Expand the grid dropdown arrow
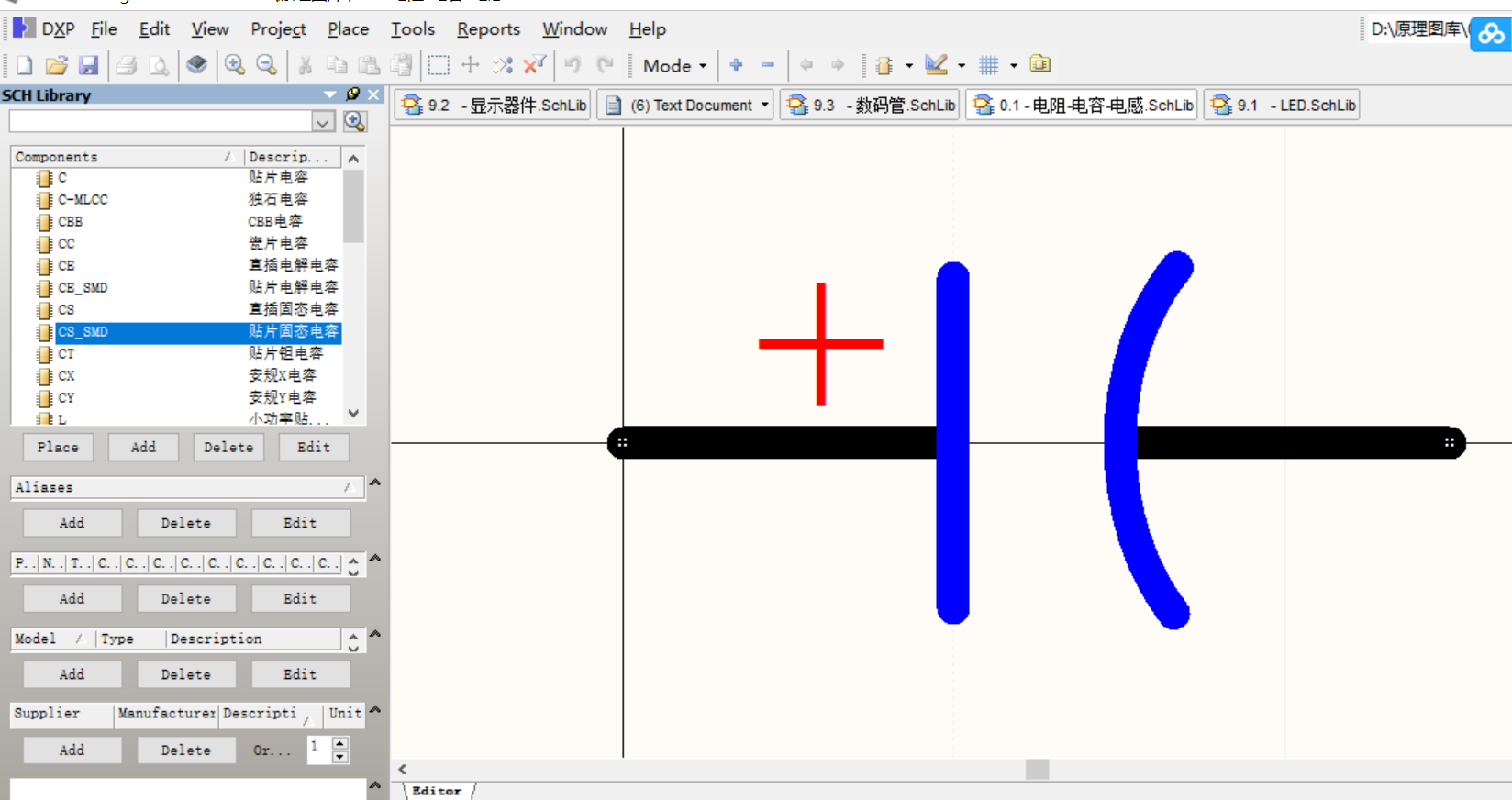 [1014, 66]
